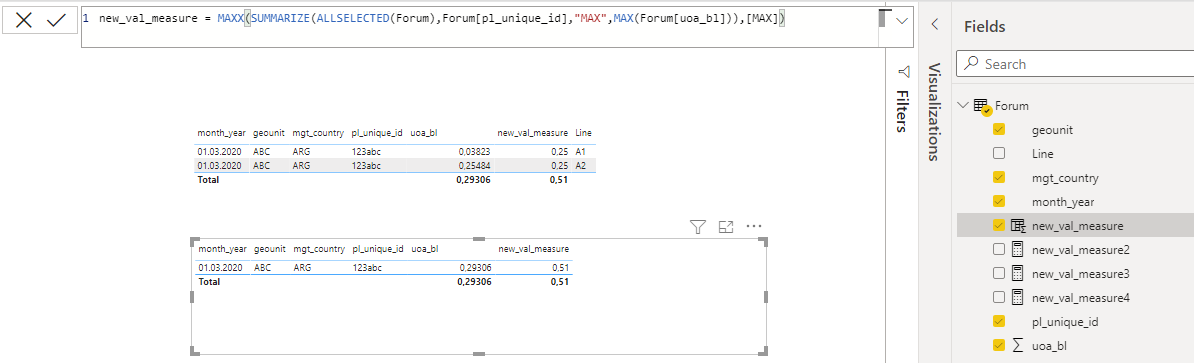The width and height of the screenshot is (1194, 363).
Task: Check the new_val_measure3 checkbox
Action: tap(999, 273)
